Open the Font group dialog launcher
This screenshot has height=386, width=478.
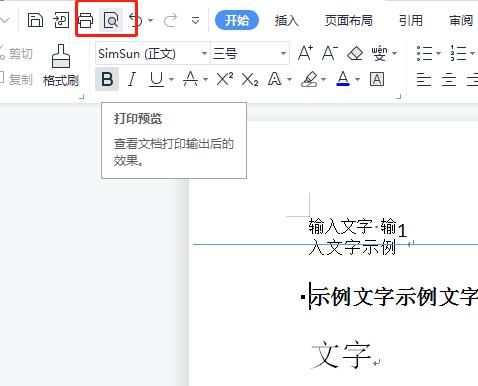pyautogui.click(x=398, y=97)
